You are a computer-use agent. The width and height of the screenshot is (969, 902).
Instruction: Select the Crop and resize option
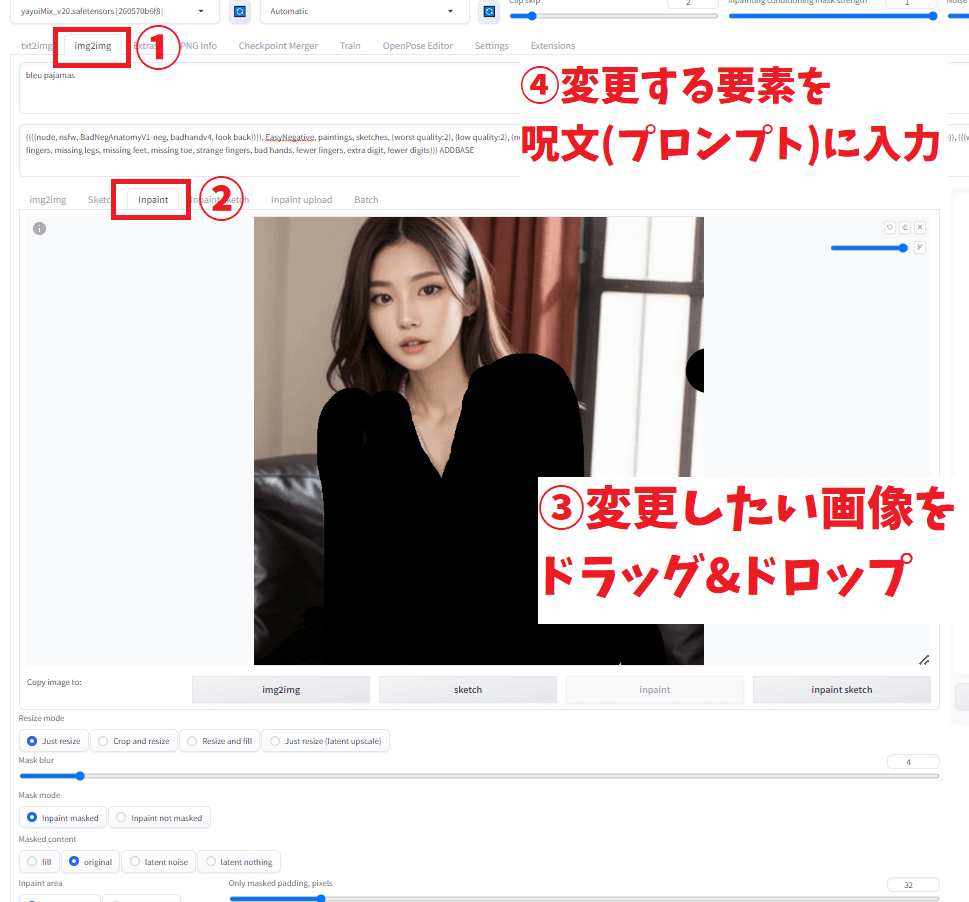click(x=133, y=741)
